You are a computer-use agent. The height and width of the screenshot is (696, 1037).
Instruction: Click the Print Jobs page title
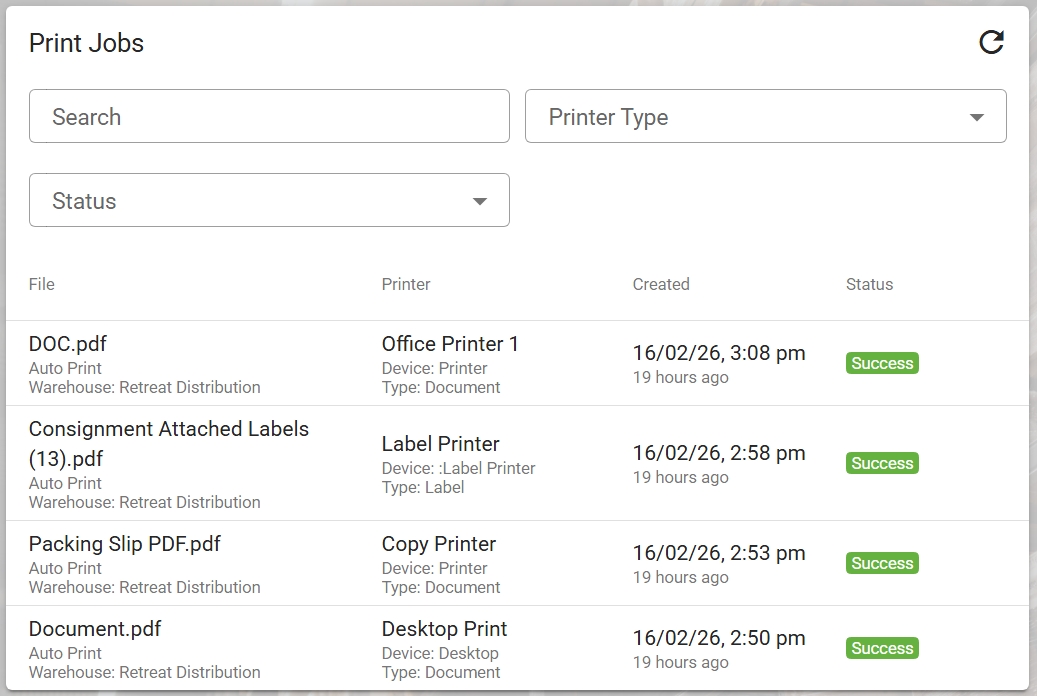point(85,43)
